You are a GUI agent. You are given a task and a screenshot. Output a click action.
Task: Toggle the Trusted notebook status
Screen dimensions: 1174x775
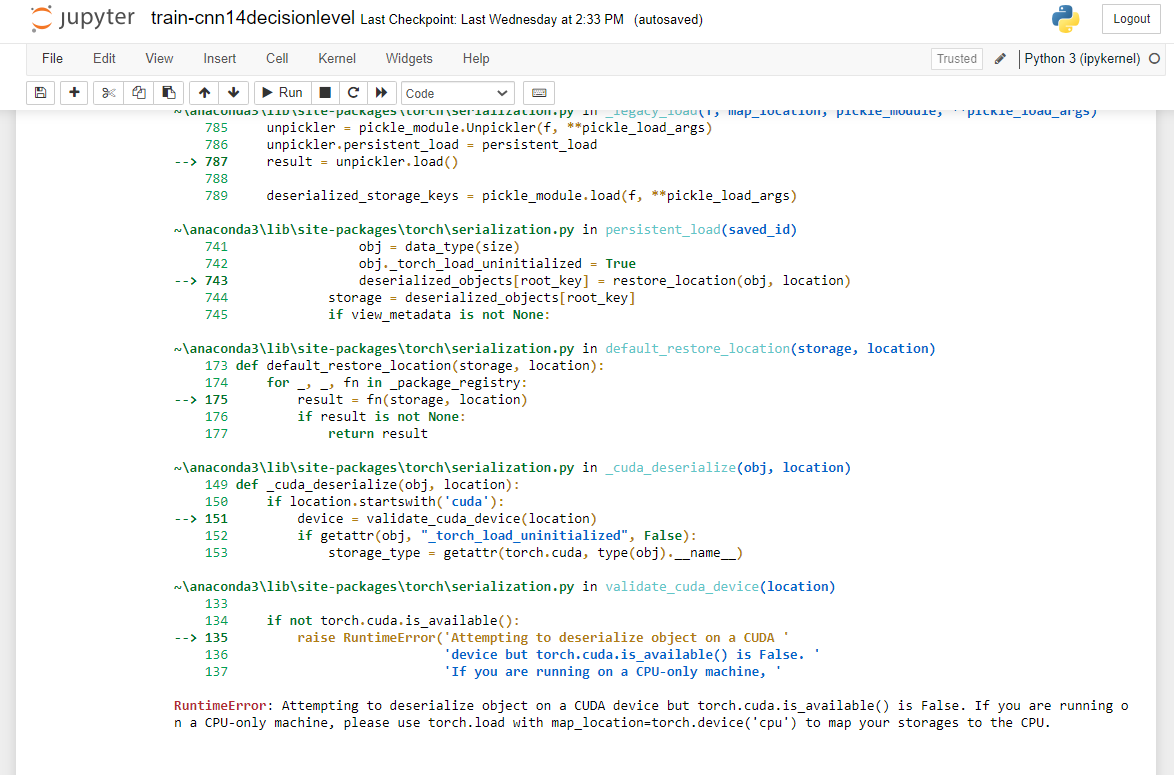click(x=956, y=58)
